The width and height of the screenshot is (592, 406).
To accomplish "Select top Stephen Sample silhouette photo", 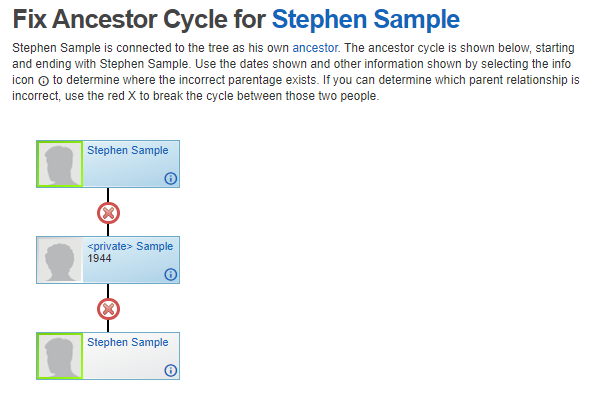I will tap(60, 164).
